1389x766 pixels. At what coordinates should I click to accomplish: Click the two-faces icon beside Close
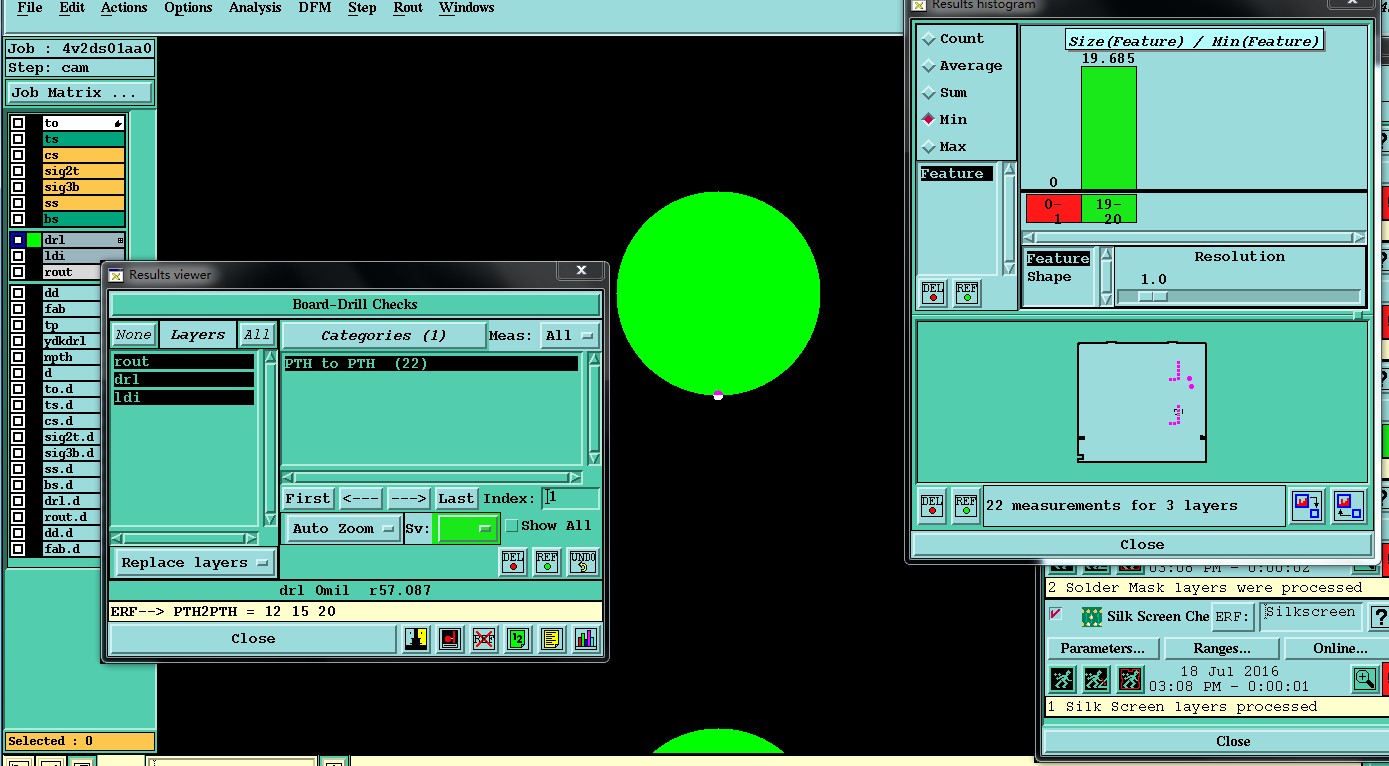click(416, 639)
